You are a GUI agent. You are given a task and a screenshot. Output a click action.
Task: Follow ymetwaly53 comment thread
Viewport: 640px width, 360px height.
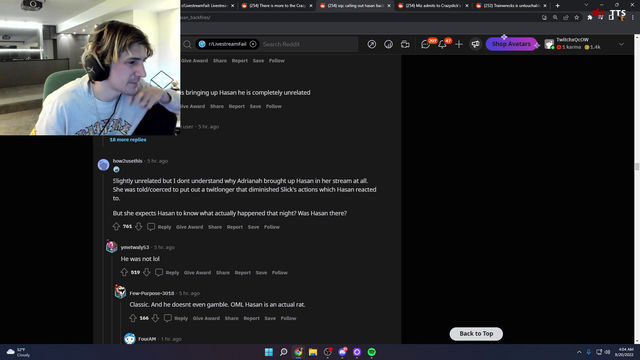(x=280, y=273)
